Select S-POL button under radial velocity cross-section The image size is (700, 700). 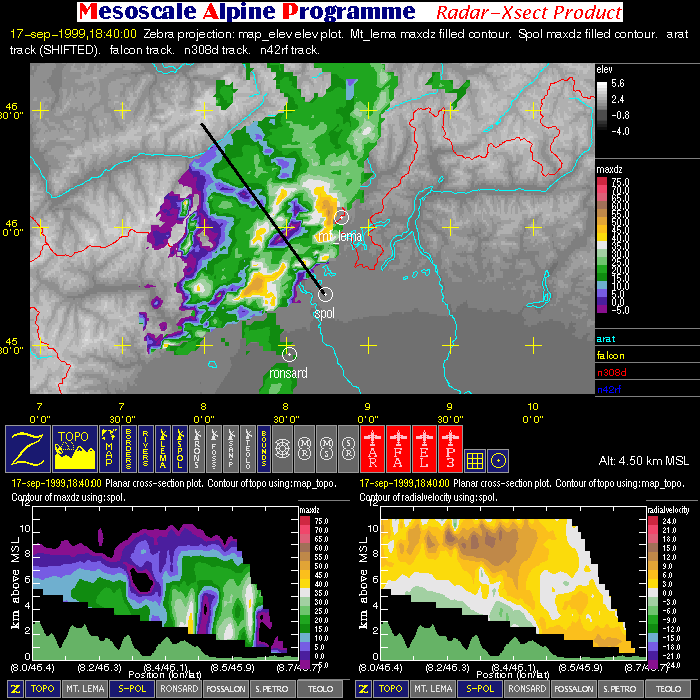pos(480,688)
